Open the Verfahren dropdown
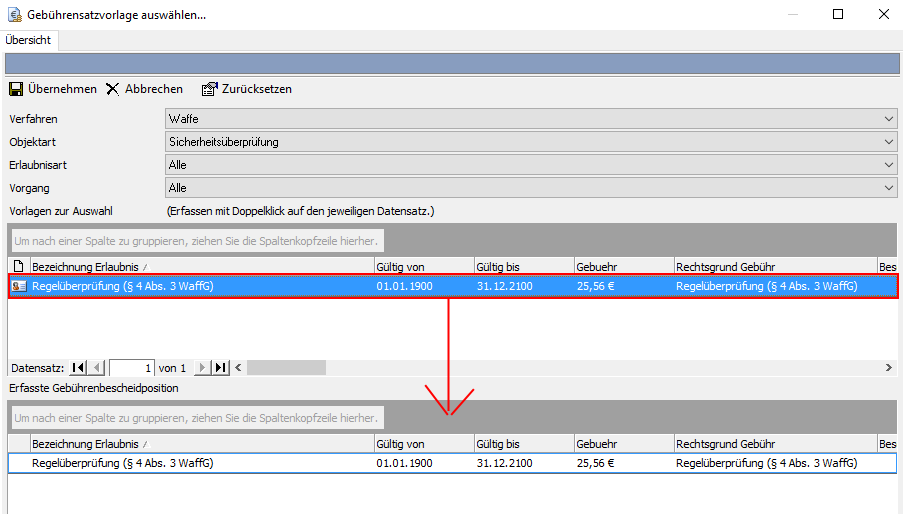The image size is (903, 514). click(889, 119)
